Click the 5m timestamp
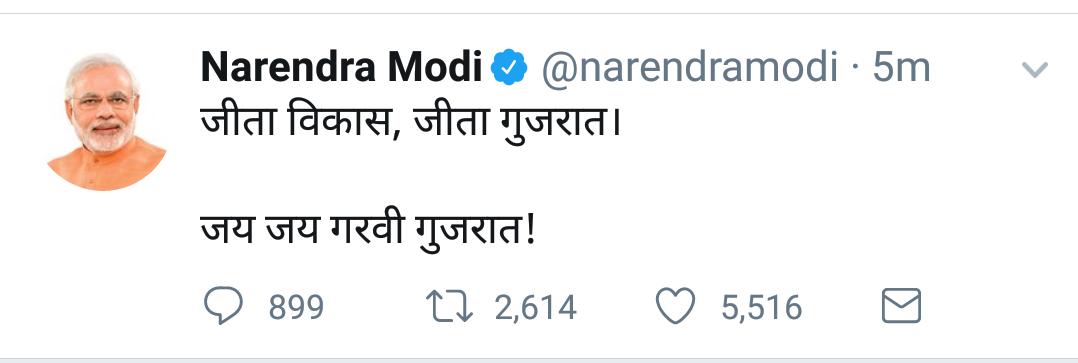Viewport: 1078px width, 363px height. (901, 68)
